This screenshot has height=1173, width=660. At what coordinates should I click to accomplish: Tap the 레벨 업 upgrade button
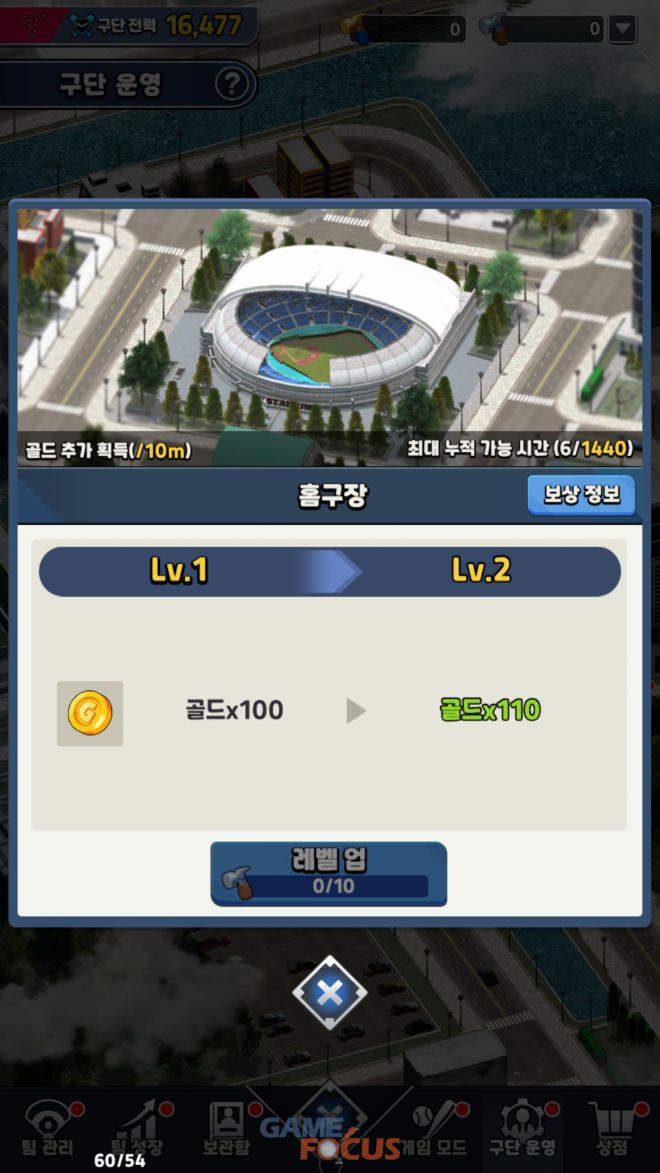[x=329, y=874]
